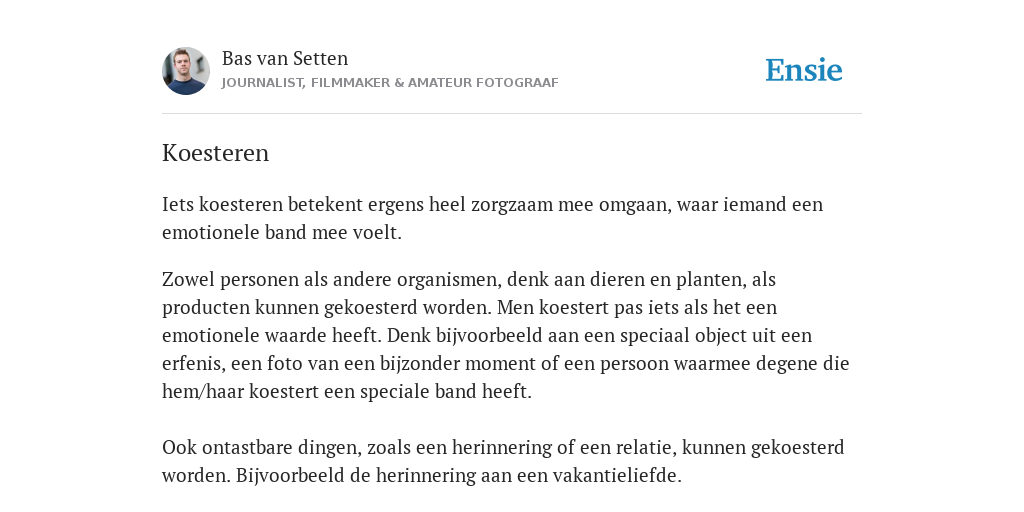Click the paragraph starting with Zowel personen als
Image resolution: width=1024 pixels, height=512 pixels.
[x=505, y=335]
